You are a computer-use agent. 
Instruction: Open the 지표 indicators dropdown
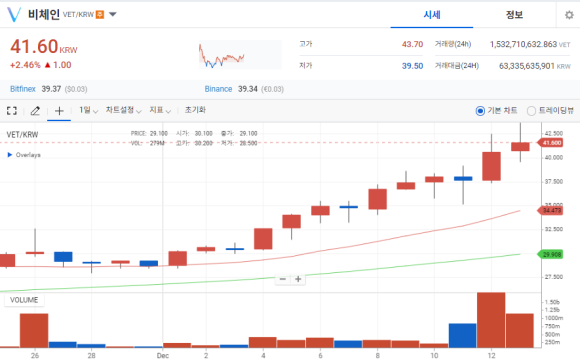point(160,110)
